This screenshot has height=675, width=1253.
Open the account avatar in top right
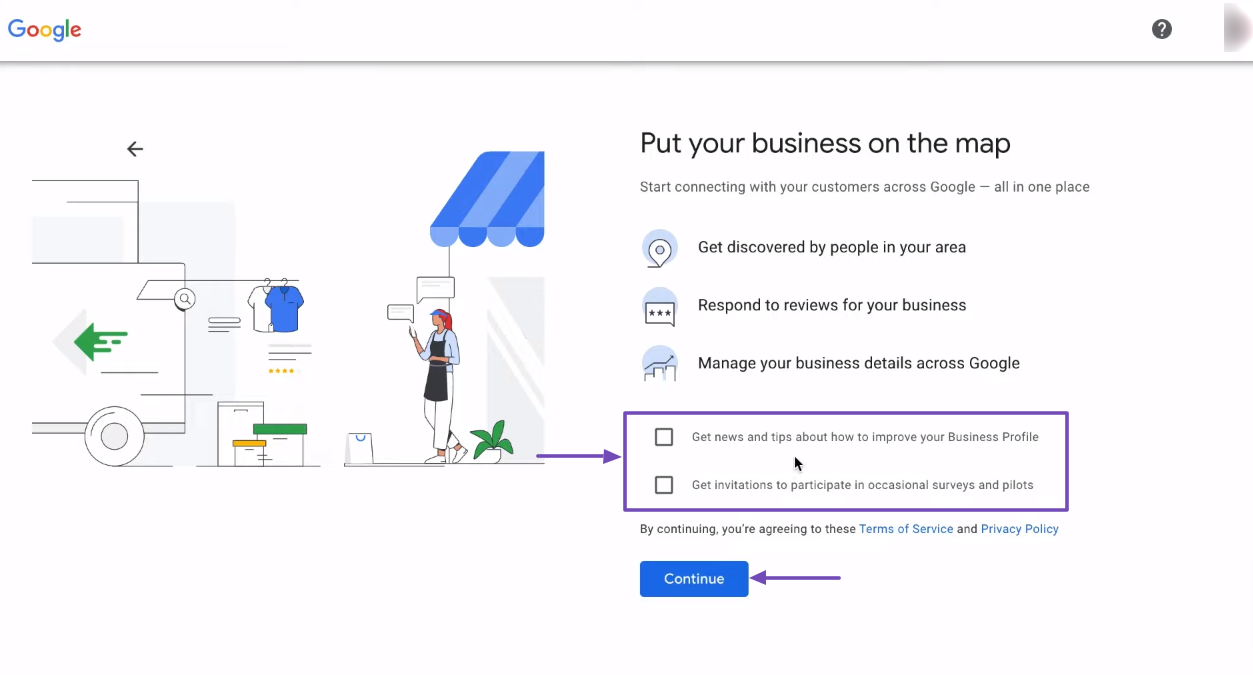(1238, 28)
